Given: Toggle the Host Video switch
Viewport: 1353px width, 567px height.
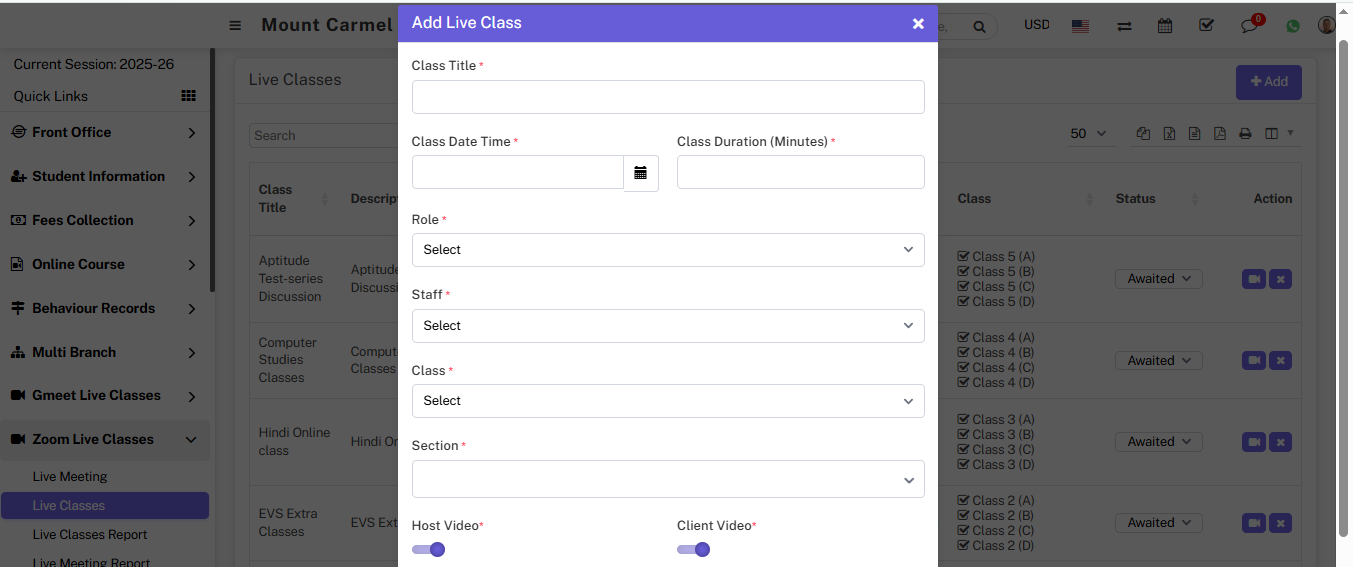Looking at the screenshot, I should click(x=428, y=549).
